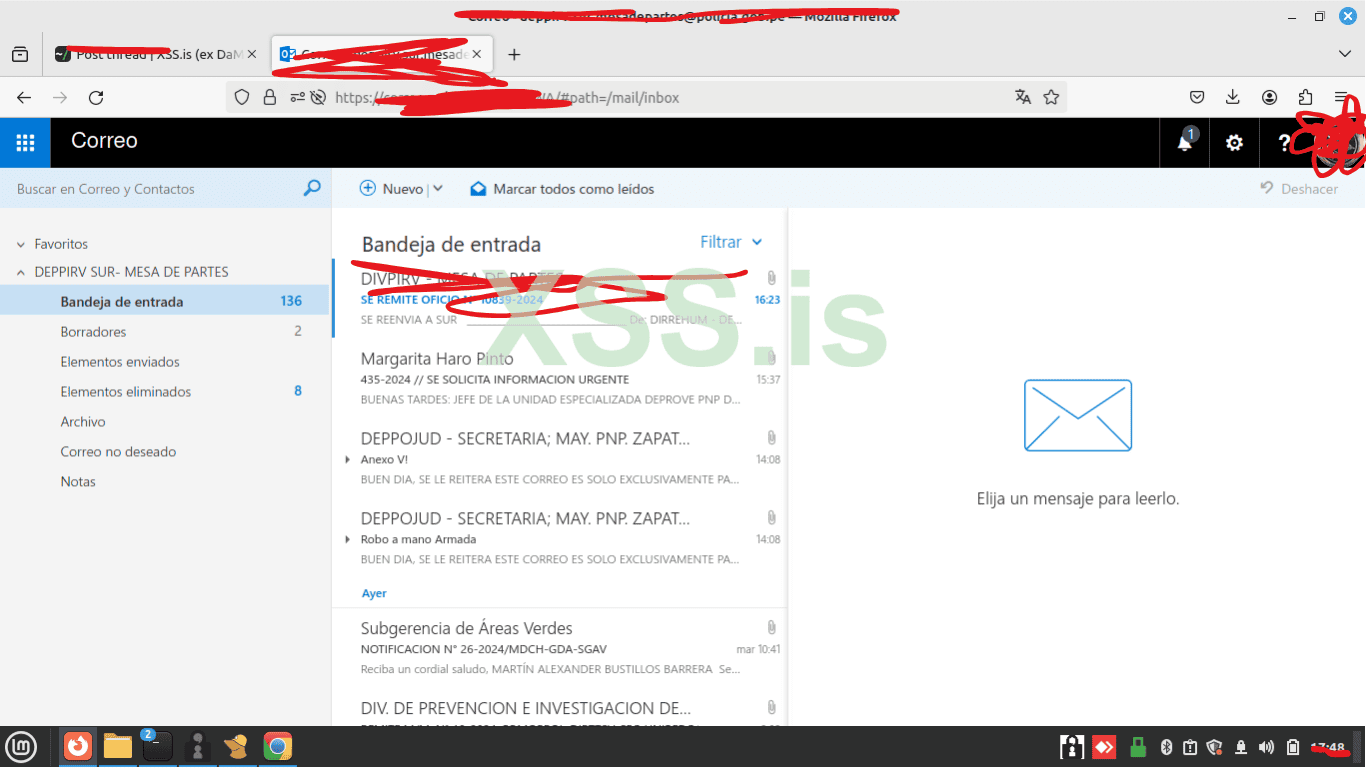Screen dimensions: 1366x768
Task: Open the Margarita Haro Pinto message
Action: point(560,379)
